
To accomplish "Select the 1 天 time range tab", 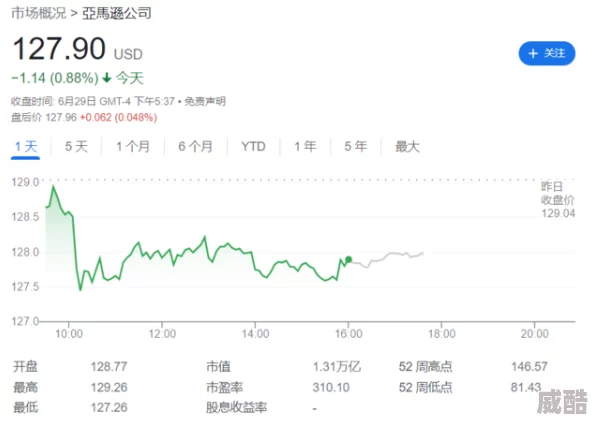I will click(x=26, y=146).
